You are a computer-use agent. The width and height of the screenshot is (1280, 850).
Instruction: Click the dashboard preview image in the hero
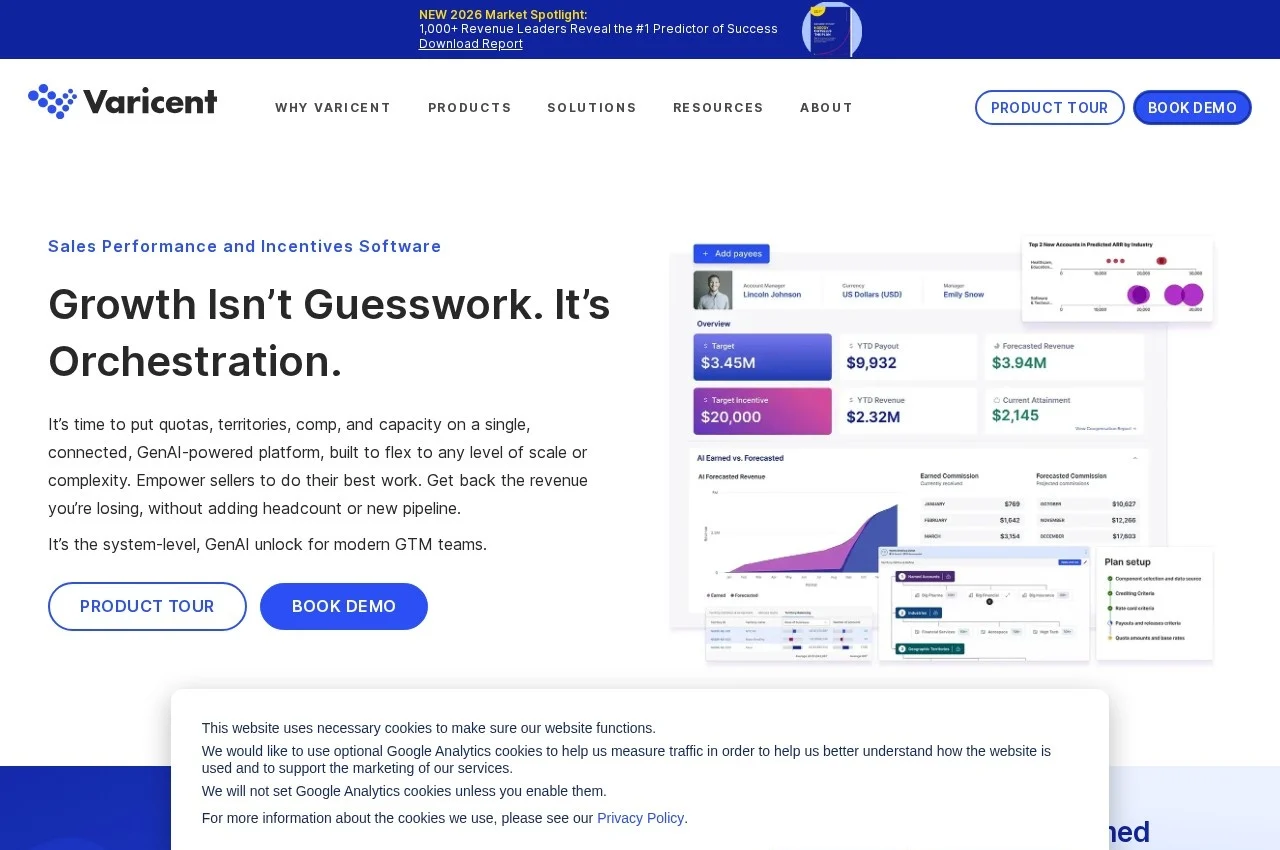tap(942, 450)
